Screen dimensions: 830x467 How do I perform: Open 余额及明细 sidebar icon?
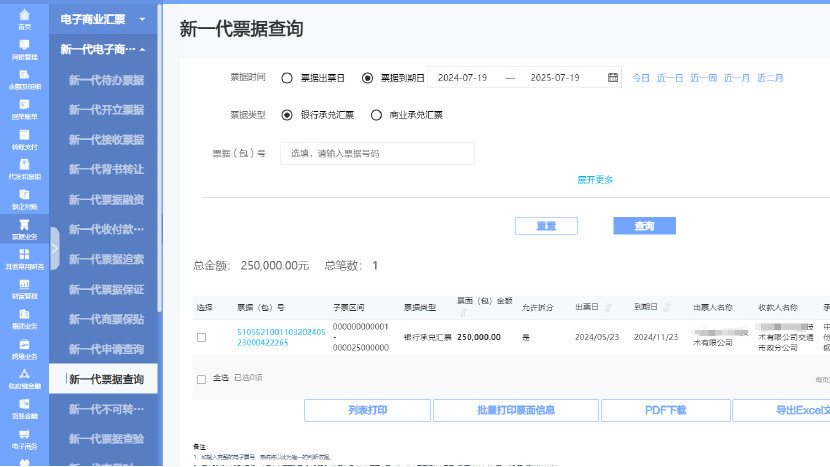(24, 79)
